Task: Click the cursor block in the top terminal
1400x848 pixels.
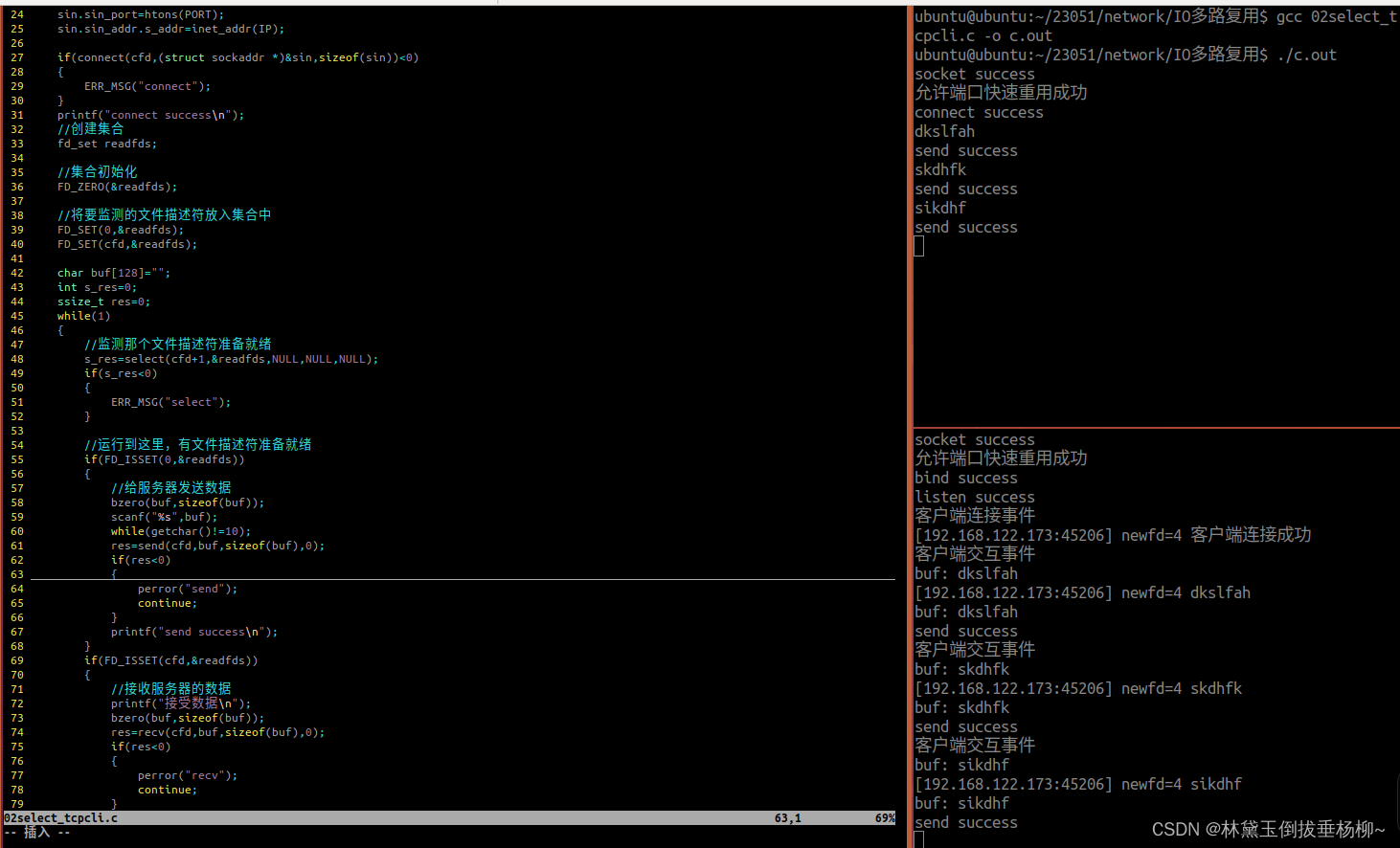Action: [x=919, y=246]
